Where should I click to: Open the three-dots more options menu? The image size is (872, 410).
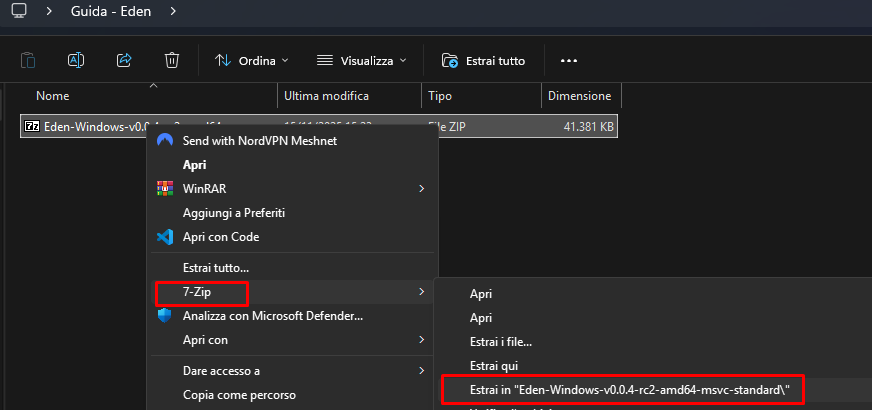[568, 61]
